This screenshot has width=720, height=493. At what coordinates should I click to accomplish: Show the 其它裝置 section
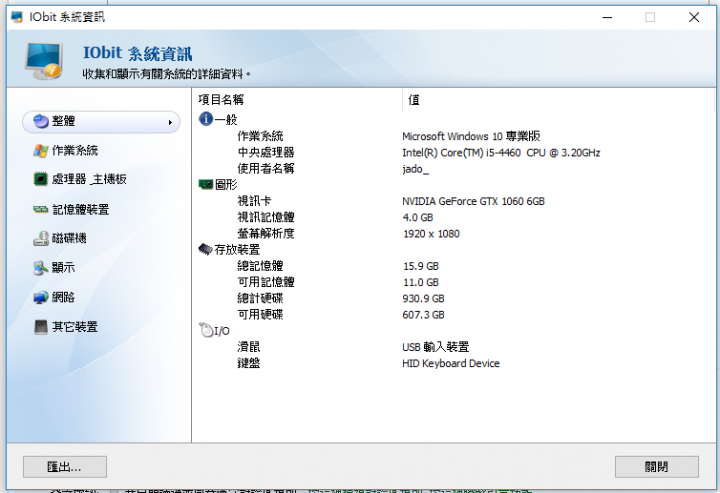pos(66,327)
